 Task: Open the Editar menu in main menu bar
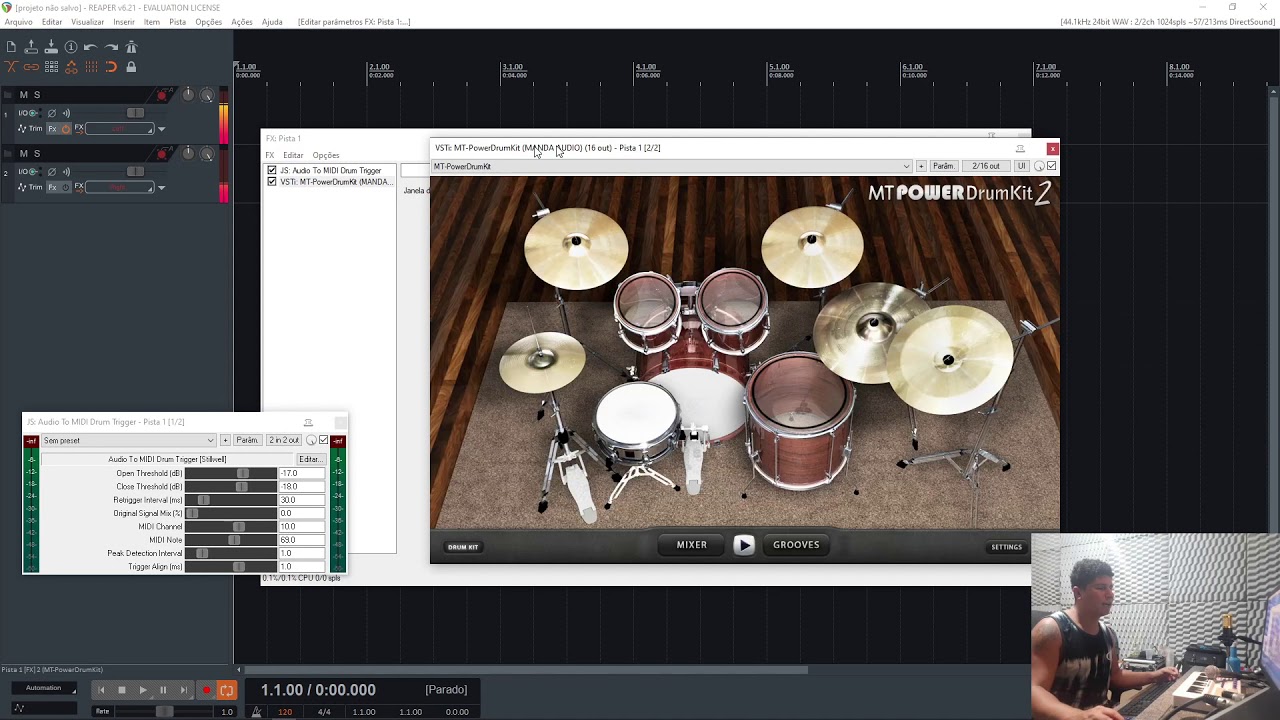pyautogui.click(x=52, y=22)
